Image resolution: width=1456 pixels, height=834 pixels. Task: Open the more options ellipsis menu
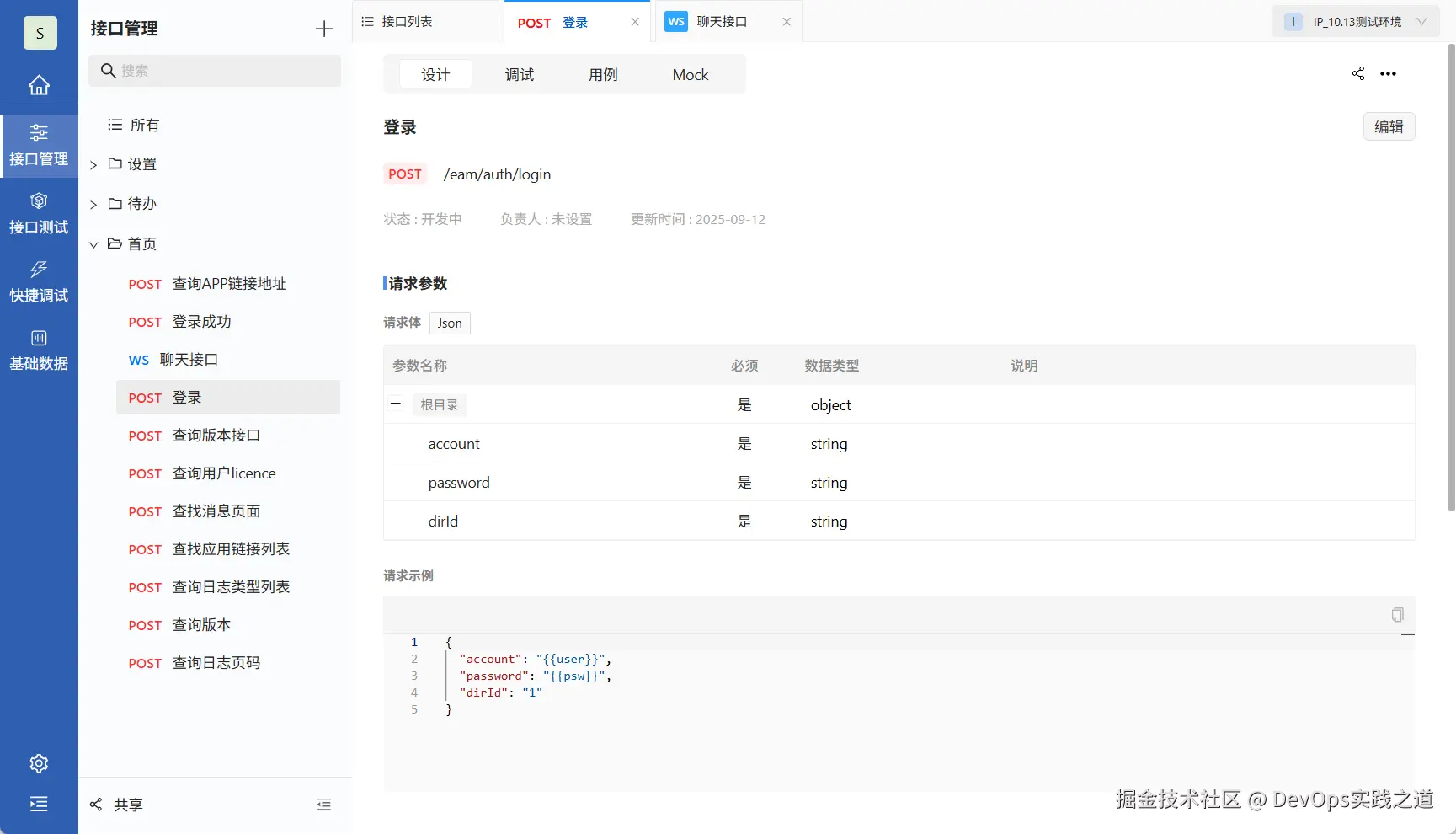point(1388,74)
